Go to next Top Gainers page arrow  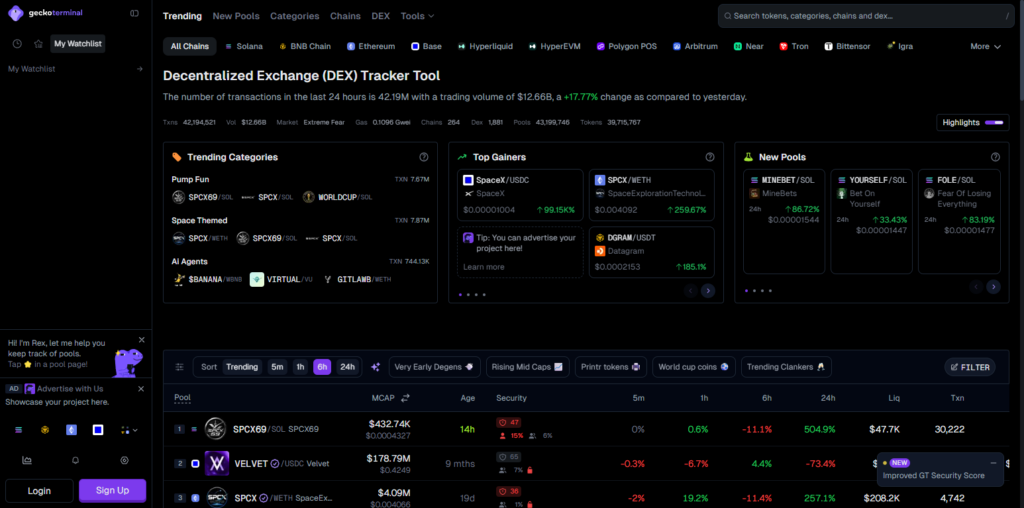tap(708, 291)
